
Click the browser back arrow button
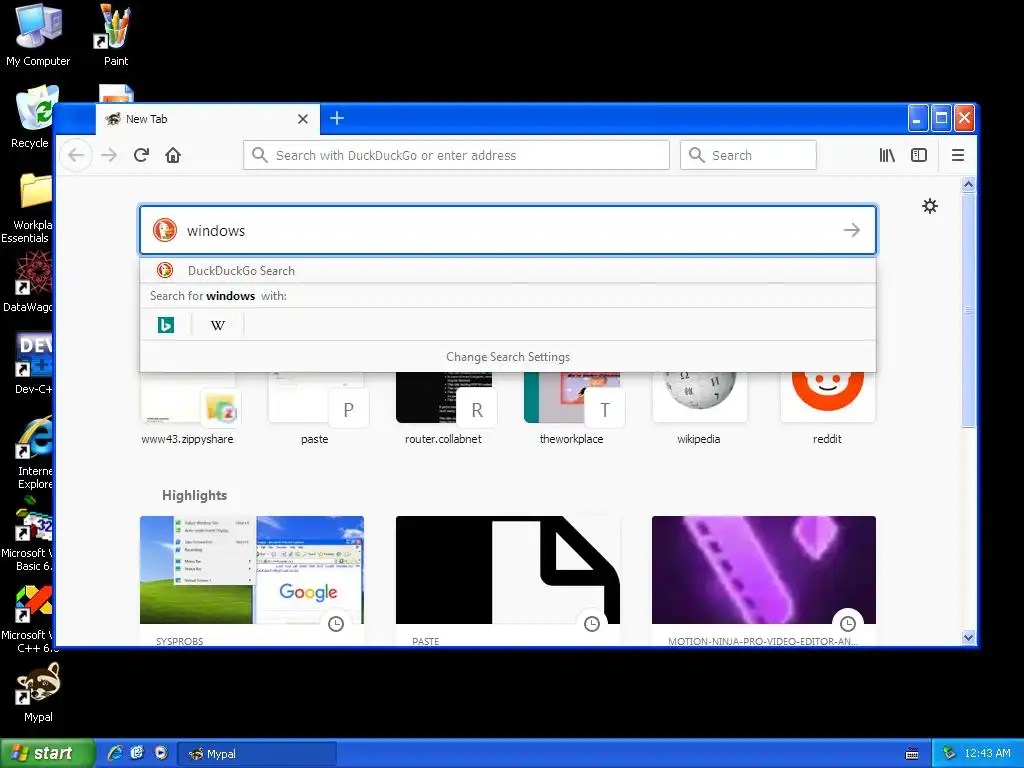[x=76, y=155]
